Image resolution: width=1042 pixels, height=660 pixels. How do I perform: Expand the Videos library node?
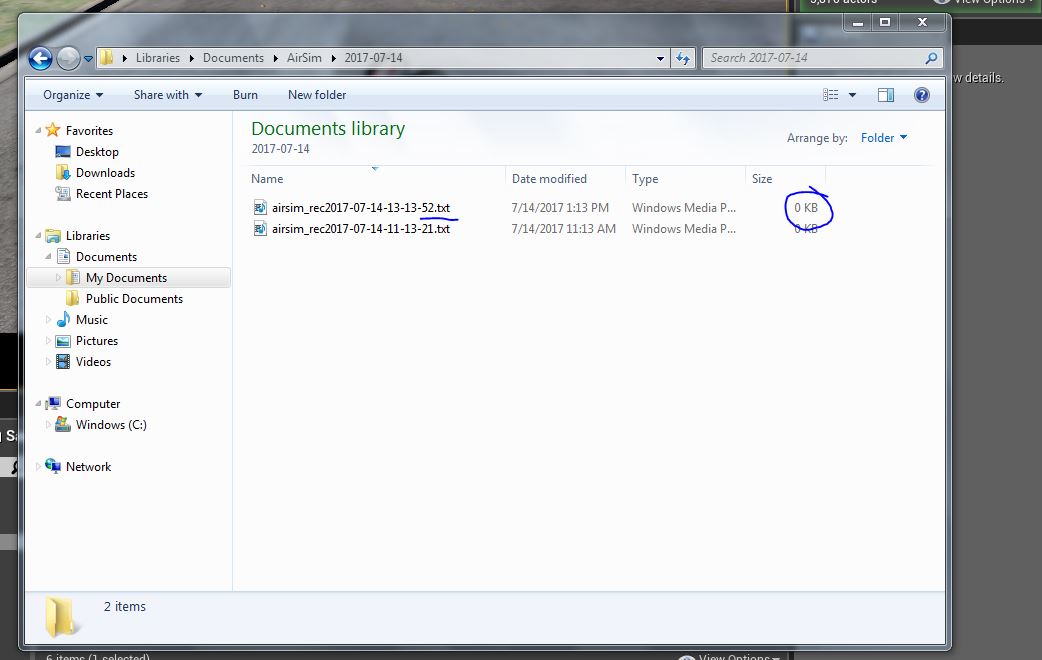click(48, 362)
